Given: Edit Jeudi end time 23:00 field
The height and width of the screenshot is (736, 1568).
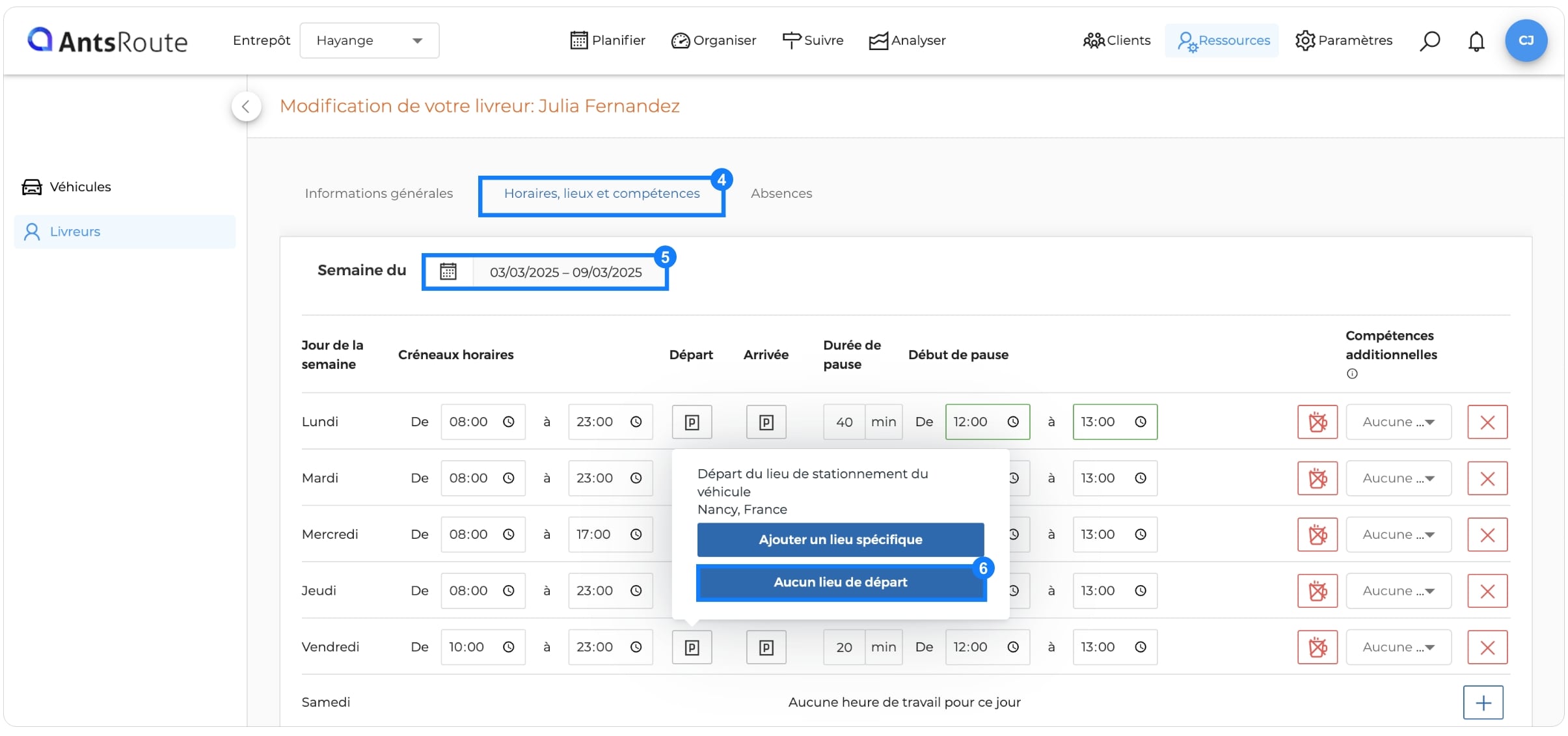Looking at the screenshot, I should (x=610, y=590).
